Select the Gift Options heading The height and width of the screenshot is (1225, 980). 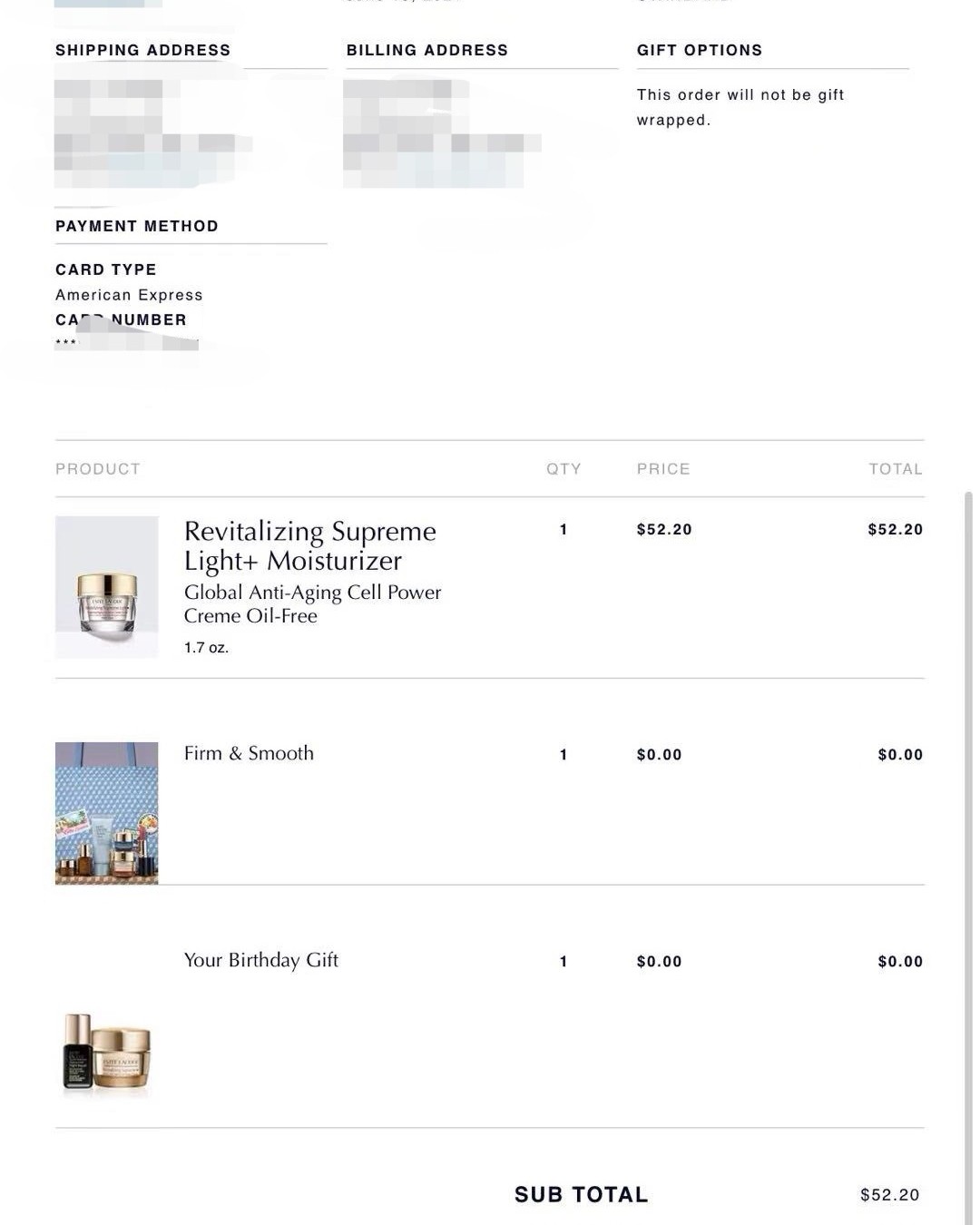(699, 50)
